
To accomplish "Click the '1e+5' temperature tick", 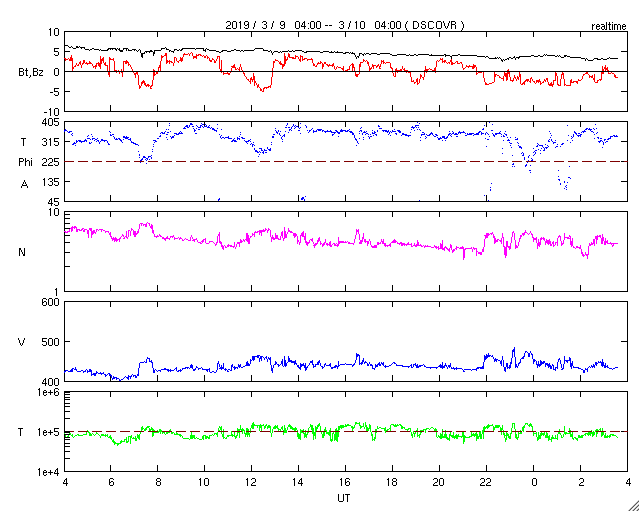I will 47,432.
